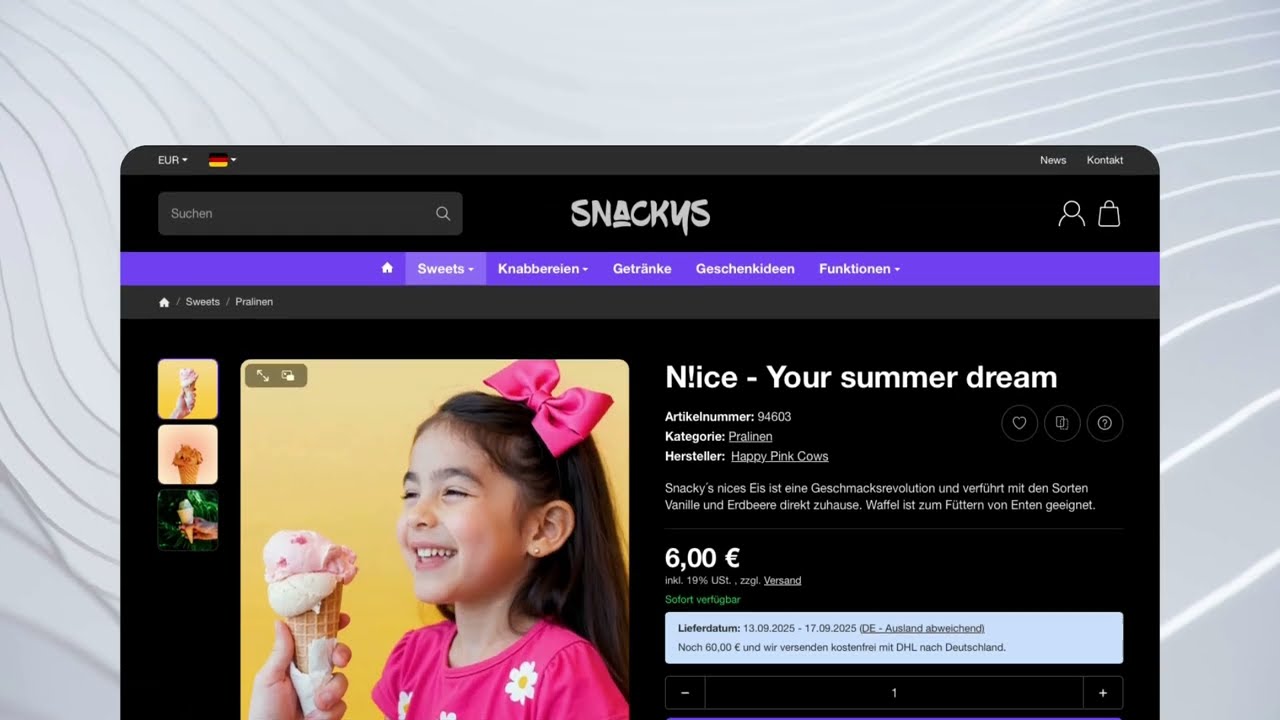Click into the Suchen search field
Screen dimensions: 1280x720
[310, 213]
